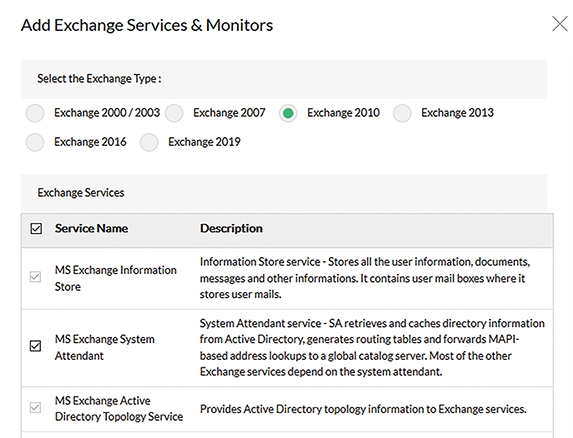This screenshot has height=438, width=573.
Task: Choose Exchange 2013 radio button
Action: tap(402, 113)
